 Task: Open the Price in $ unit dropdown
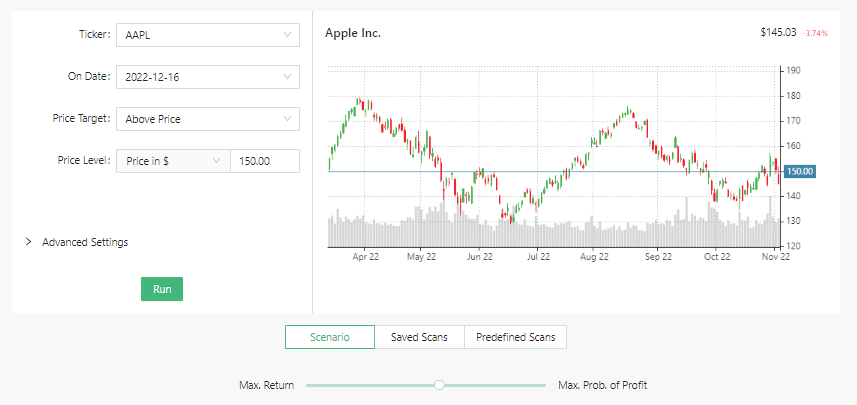pyautogui.click(x=173, y=161)
